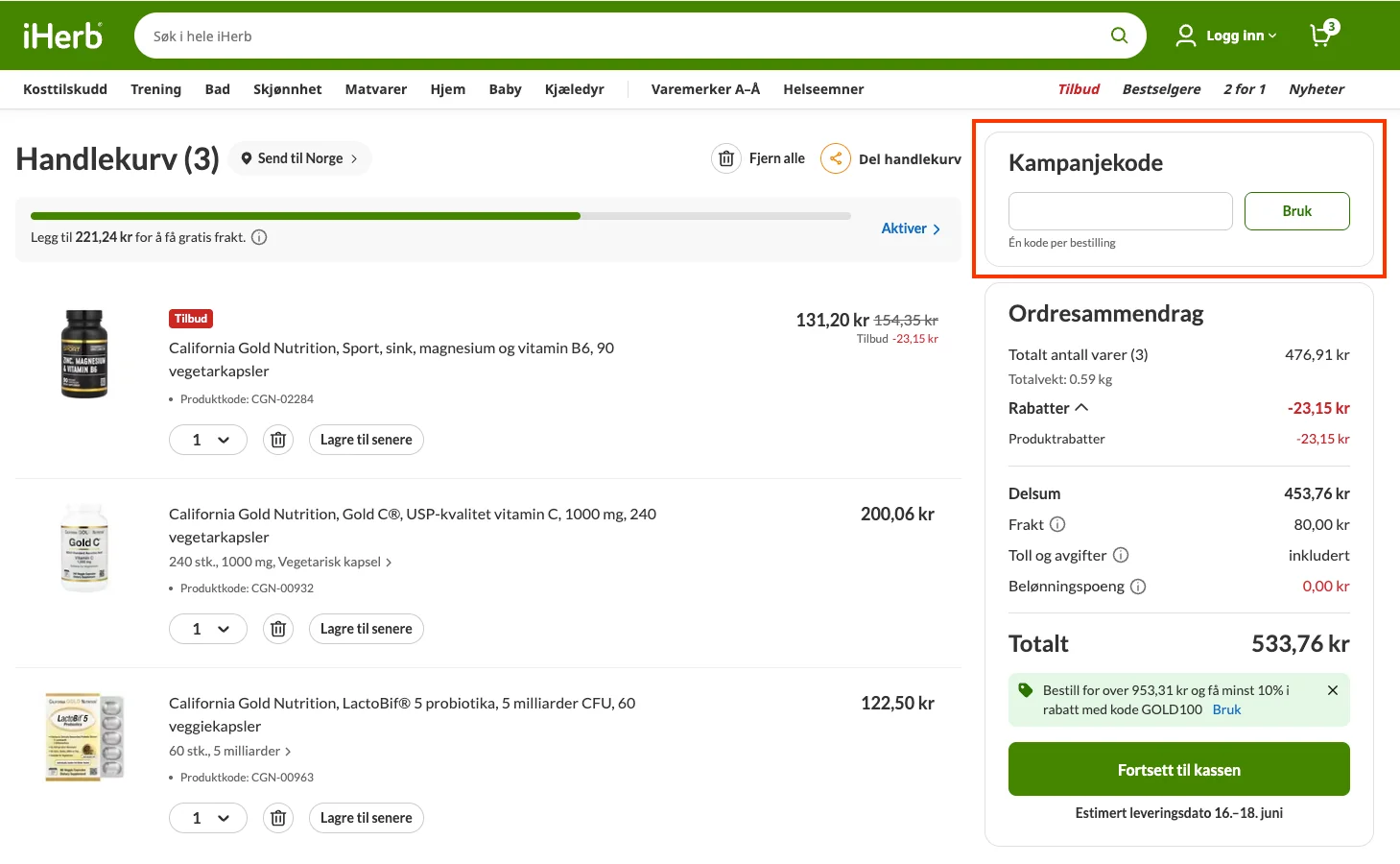Click the red Tilbud badge
The height and width of the screenshot is (864, 1400).
point(191,319)
